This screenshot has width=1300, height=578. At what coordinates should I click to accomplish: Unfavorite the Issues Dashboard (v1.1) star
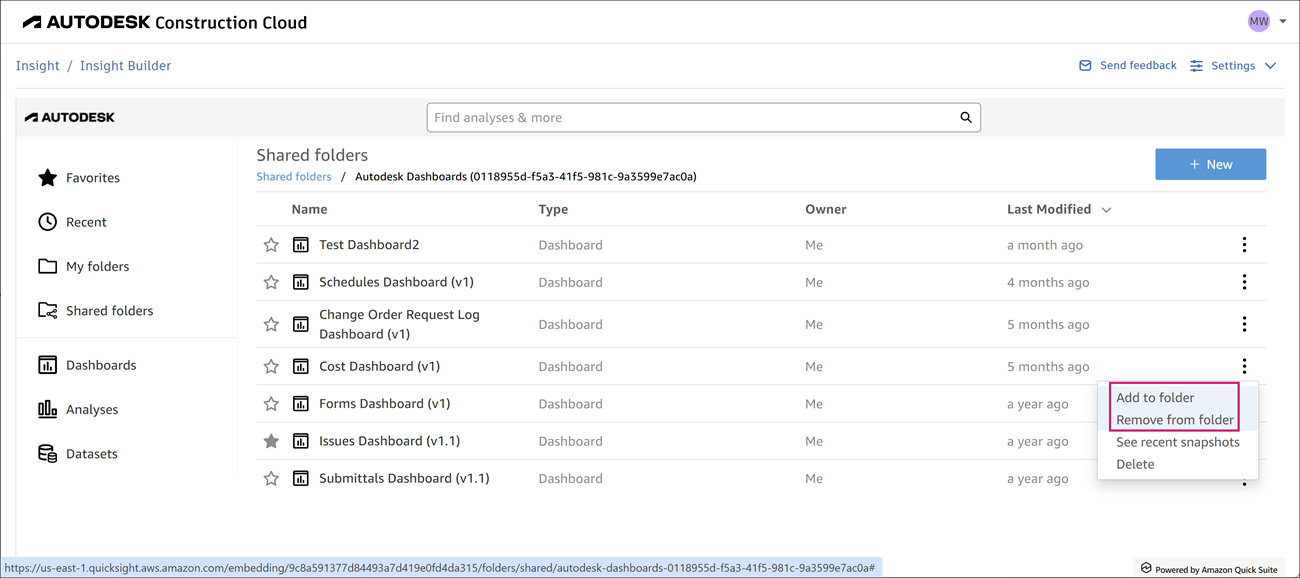pyautogui.click(x=271, y=441)
